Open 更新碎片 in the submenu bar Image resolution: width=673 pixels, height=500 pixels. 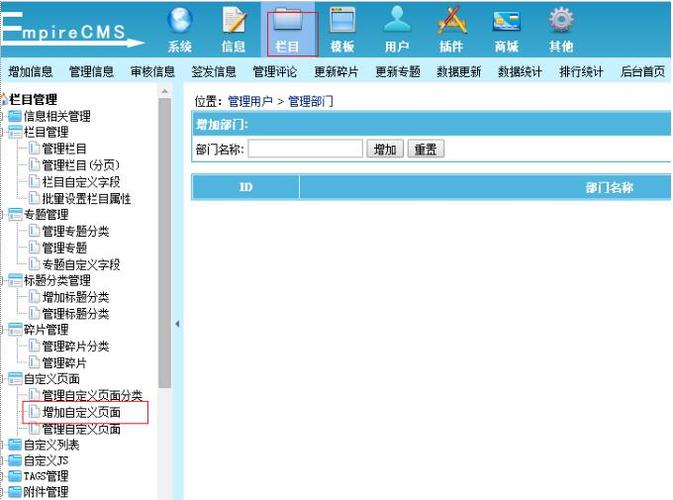pyautogui.click(x=336, y=71)
